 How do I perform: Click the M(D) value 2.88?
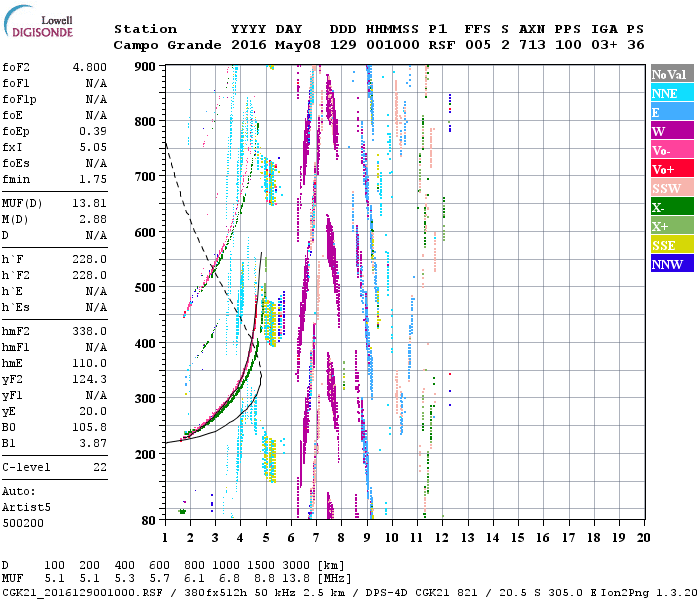pyautogui.click(x=93, y=220)
